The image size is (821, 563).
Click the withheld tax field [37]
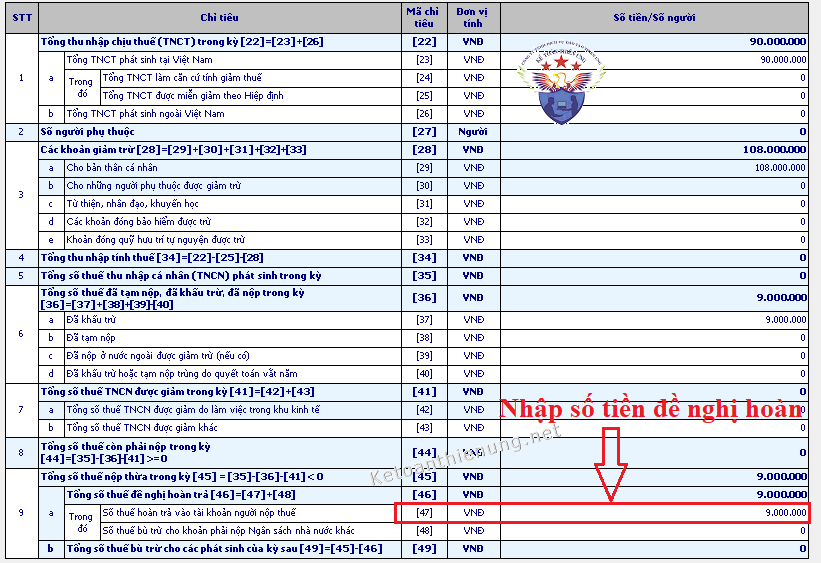click(654, 320)
